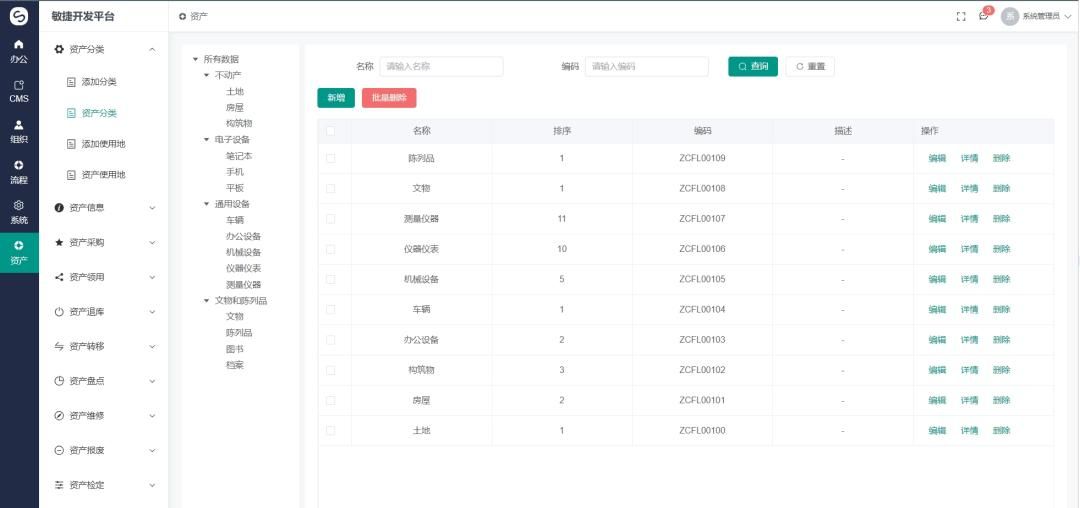Screen dimensions: 1080x508
Task: Toggle fullscreen mode icon
Action: [x=962, y=17]
